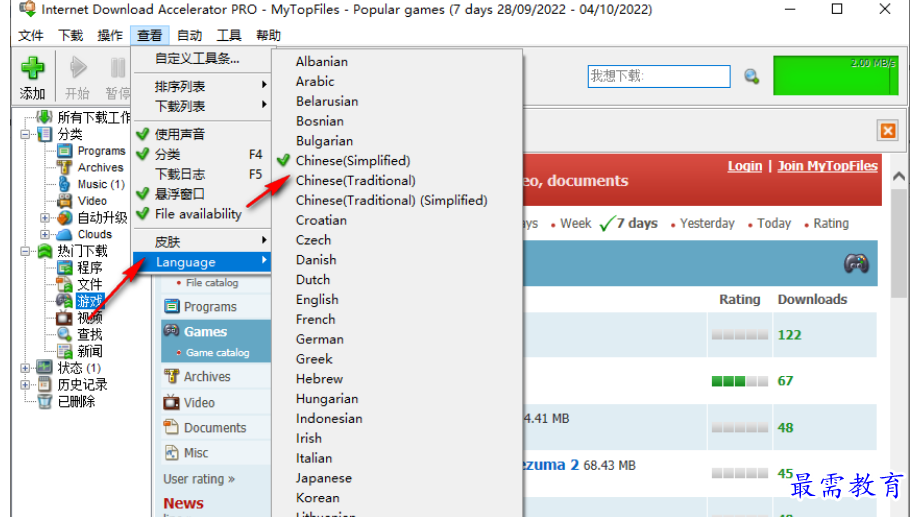Expand the 自动升级 tree node
Viewport: 912px width, 517px height.
(45, 218)
